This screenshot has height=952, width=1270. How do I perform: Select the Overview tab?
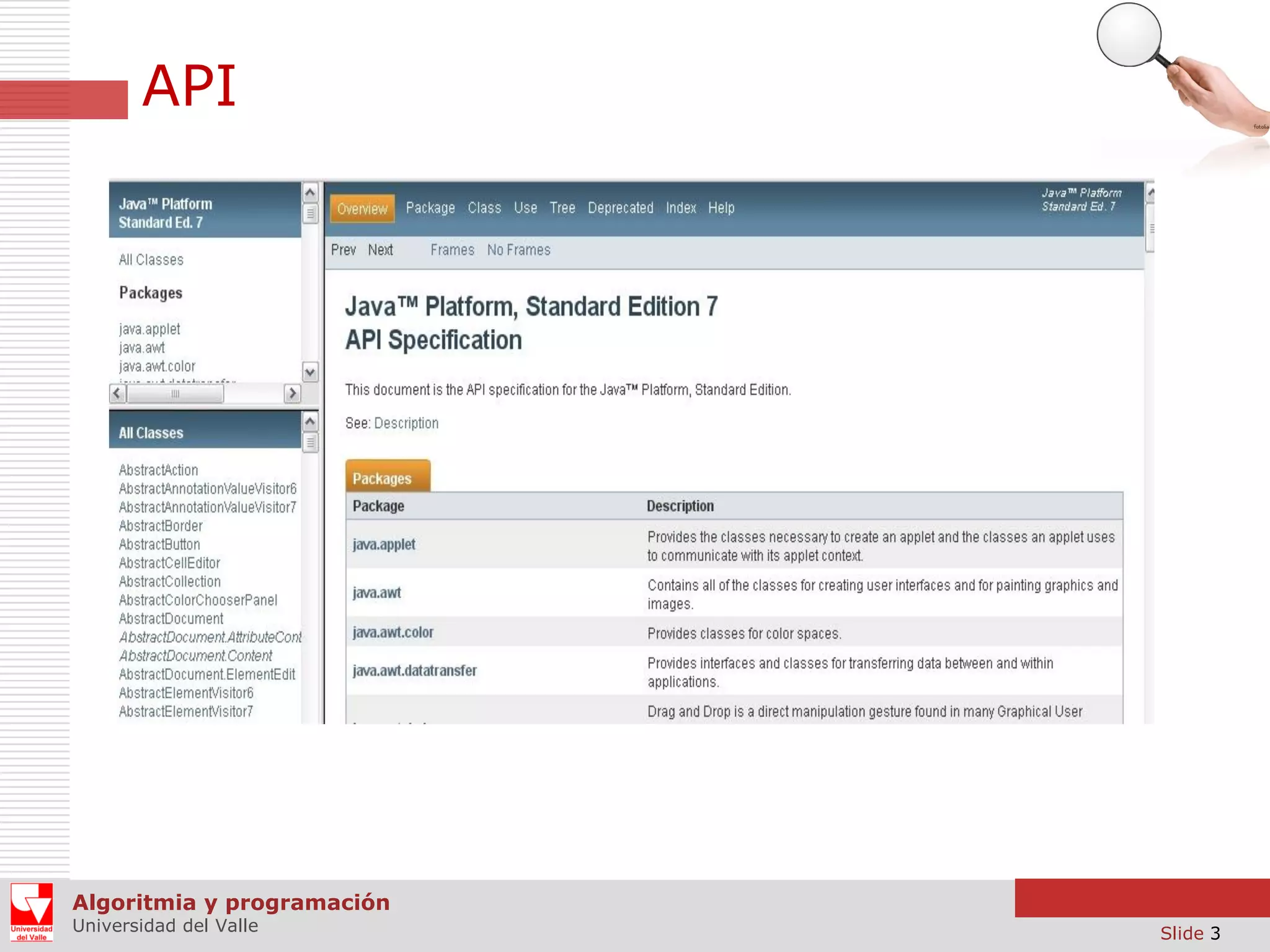point(362,209)
